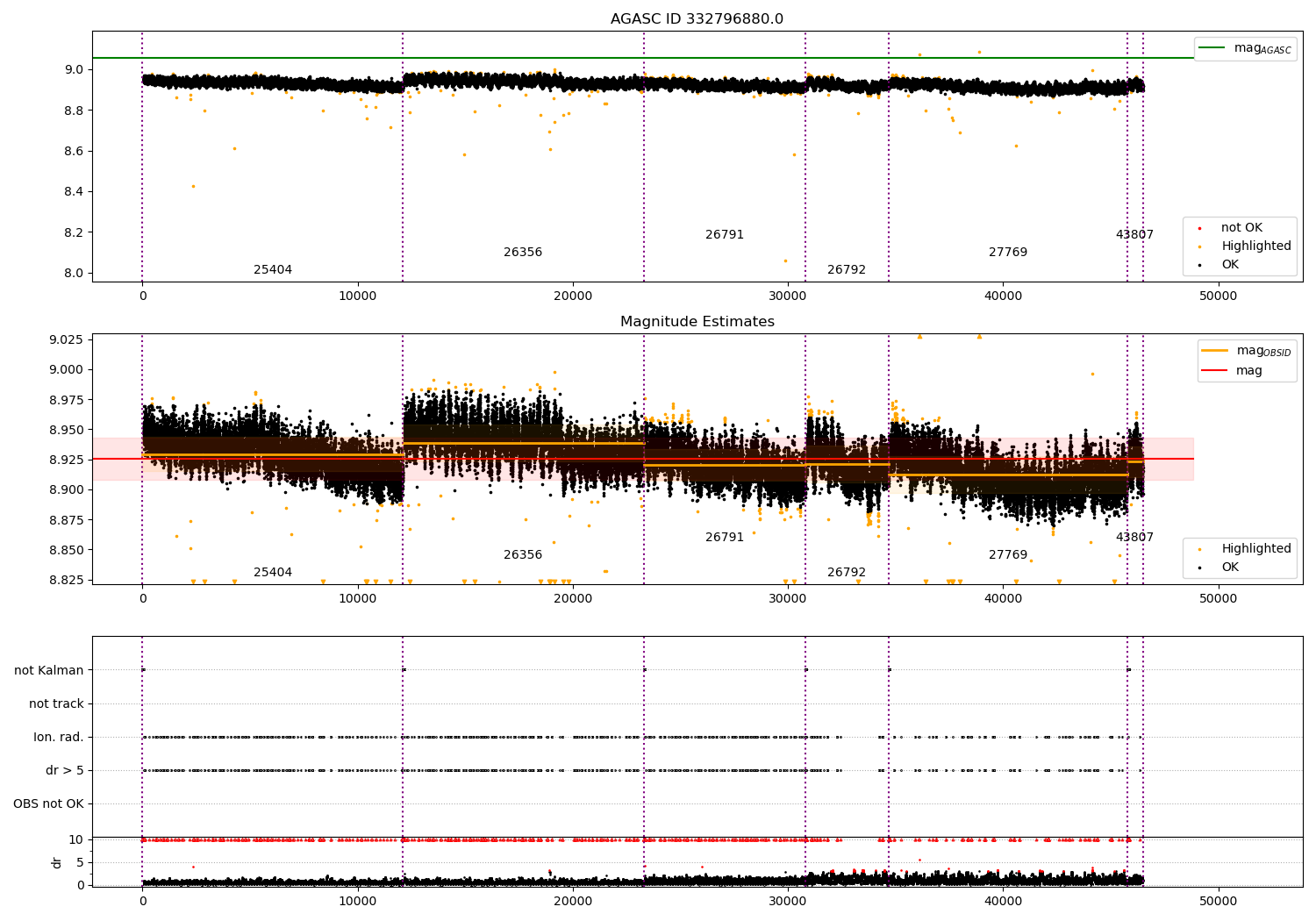Viewport: 1316px width, 921px height.
Task: Click OBSID label 26791 in the top plot
Action: tap(725, 235)
